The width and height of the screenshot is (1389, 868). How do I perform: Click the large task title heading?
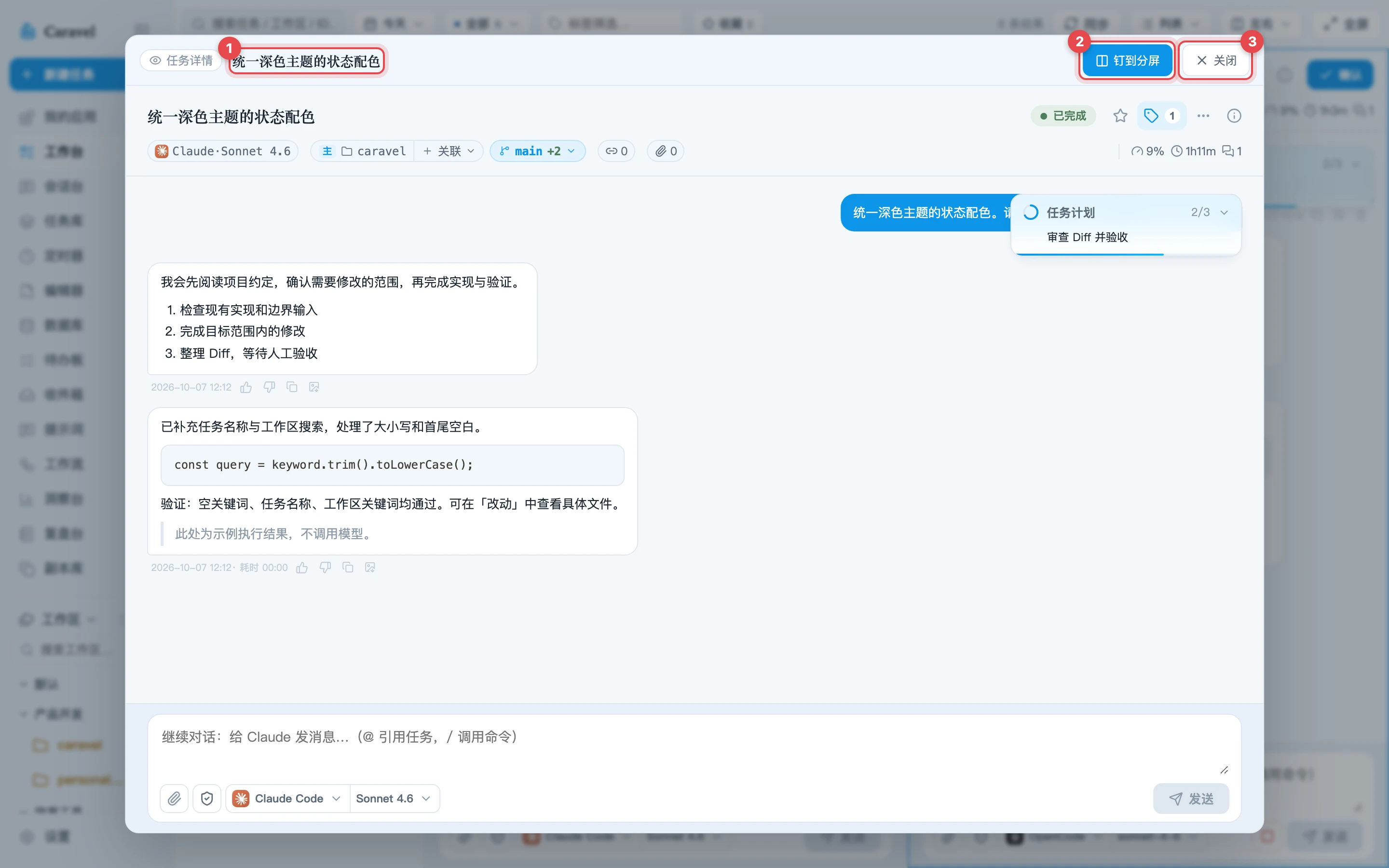coord(231,117)
